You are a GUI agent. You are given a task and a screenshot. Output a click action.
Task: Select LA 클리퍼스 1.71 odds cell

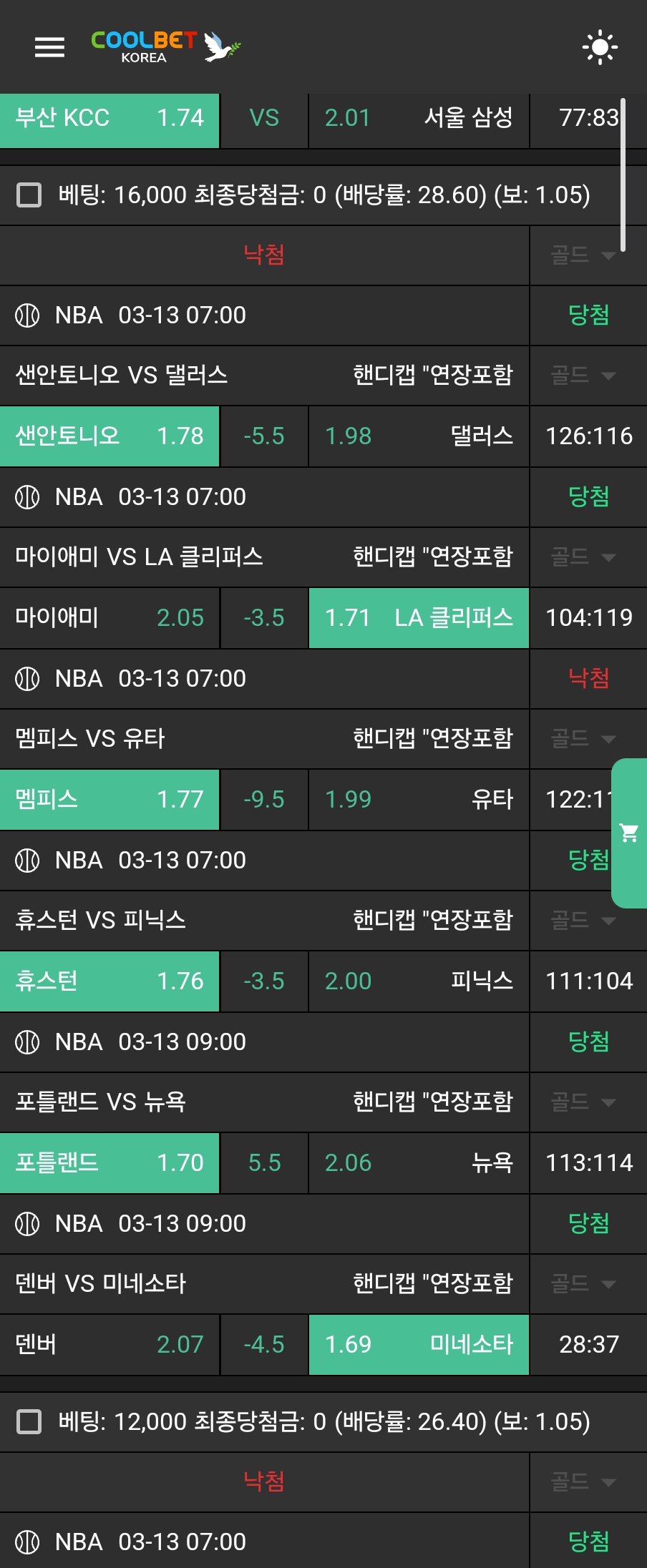pos(419,618)
